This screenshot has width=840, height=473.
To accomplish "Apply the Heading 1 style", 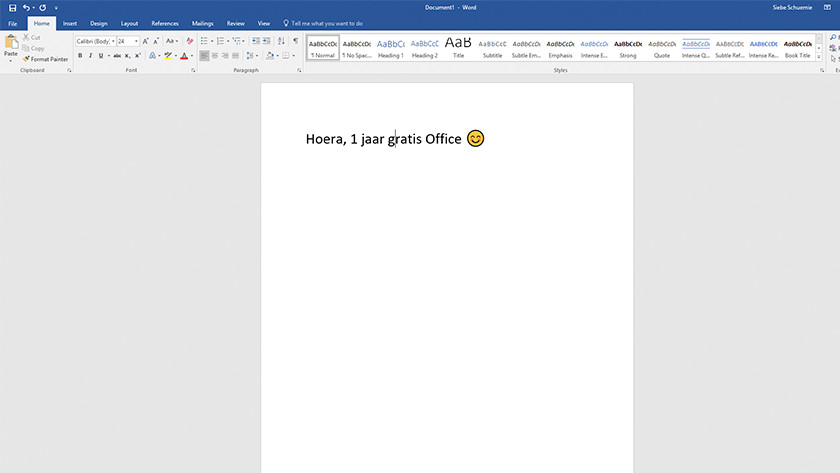I will (x=390, y=48).
